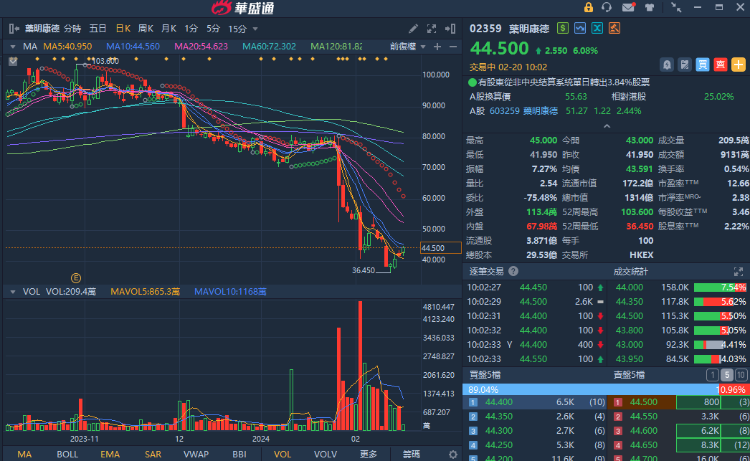Add stock to watchlist with yellow plus
This screenshot has height=461, width=750.
click(738, 65)
